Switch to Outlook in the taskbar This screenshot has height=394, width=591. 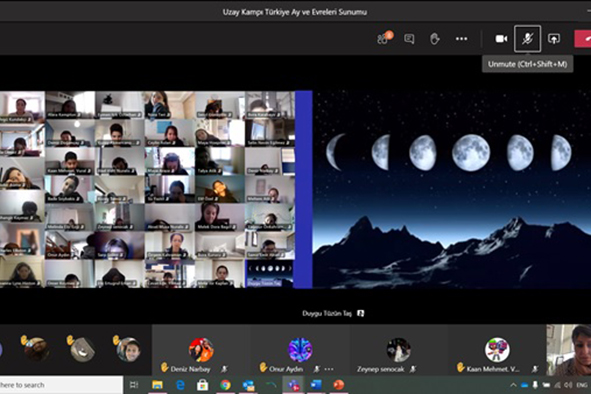pos(248,385)
